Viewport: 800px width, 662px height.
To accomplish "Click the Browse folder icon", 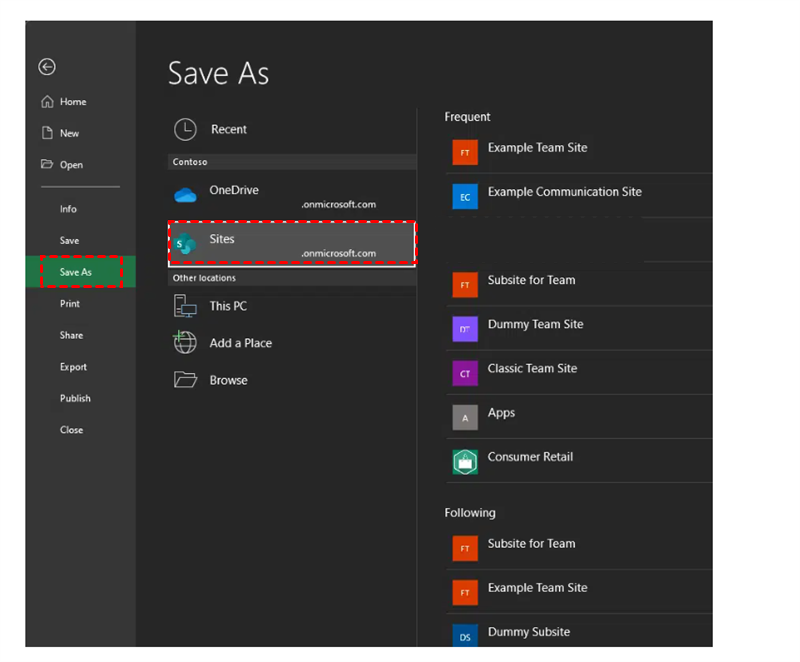I will (x=185, y=380).
